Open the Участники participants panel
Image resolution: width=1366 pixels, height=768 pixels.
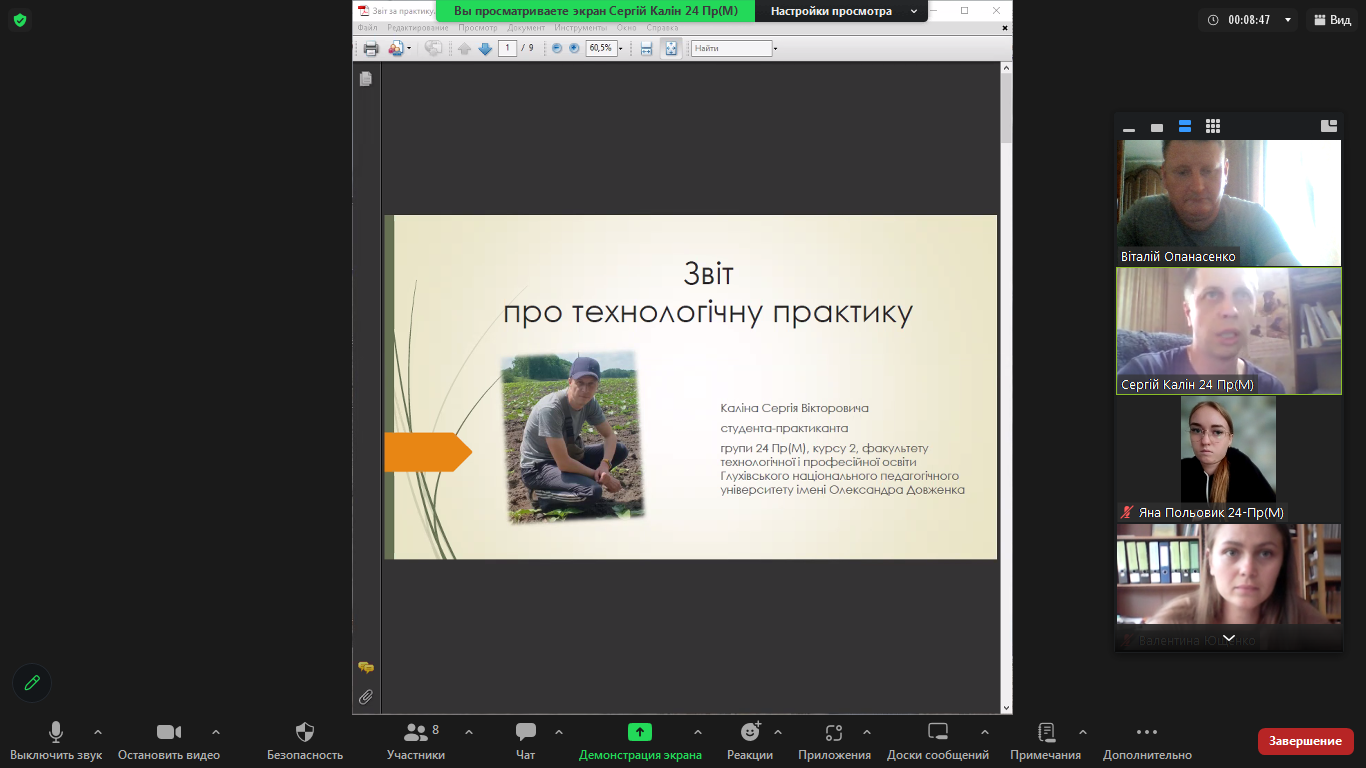point(416,741)
